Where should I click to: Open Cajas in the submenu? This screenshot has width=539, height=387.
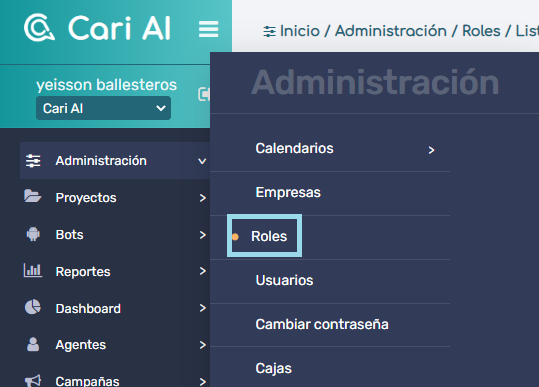[x=273, y=368]
